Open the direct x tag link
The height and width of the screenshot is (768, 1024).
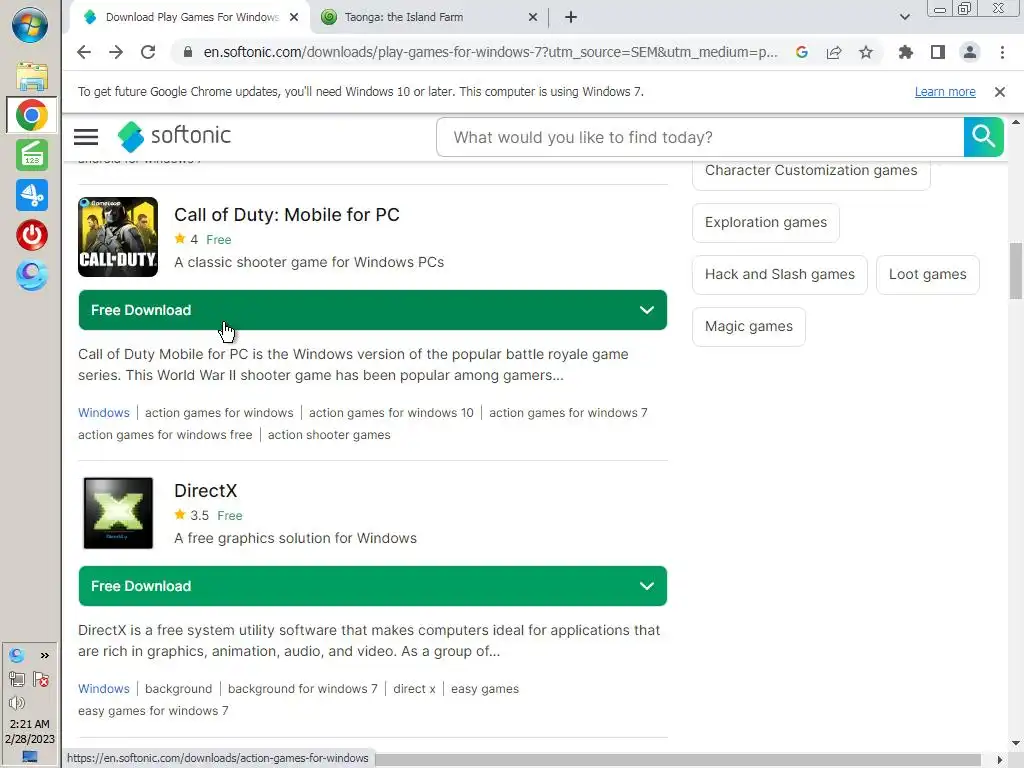point(414,689)
